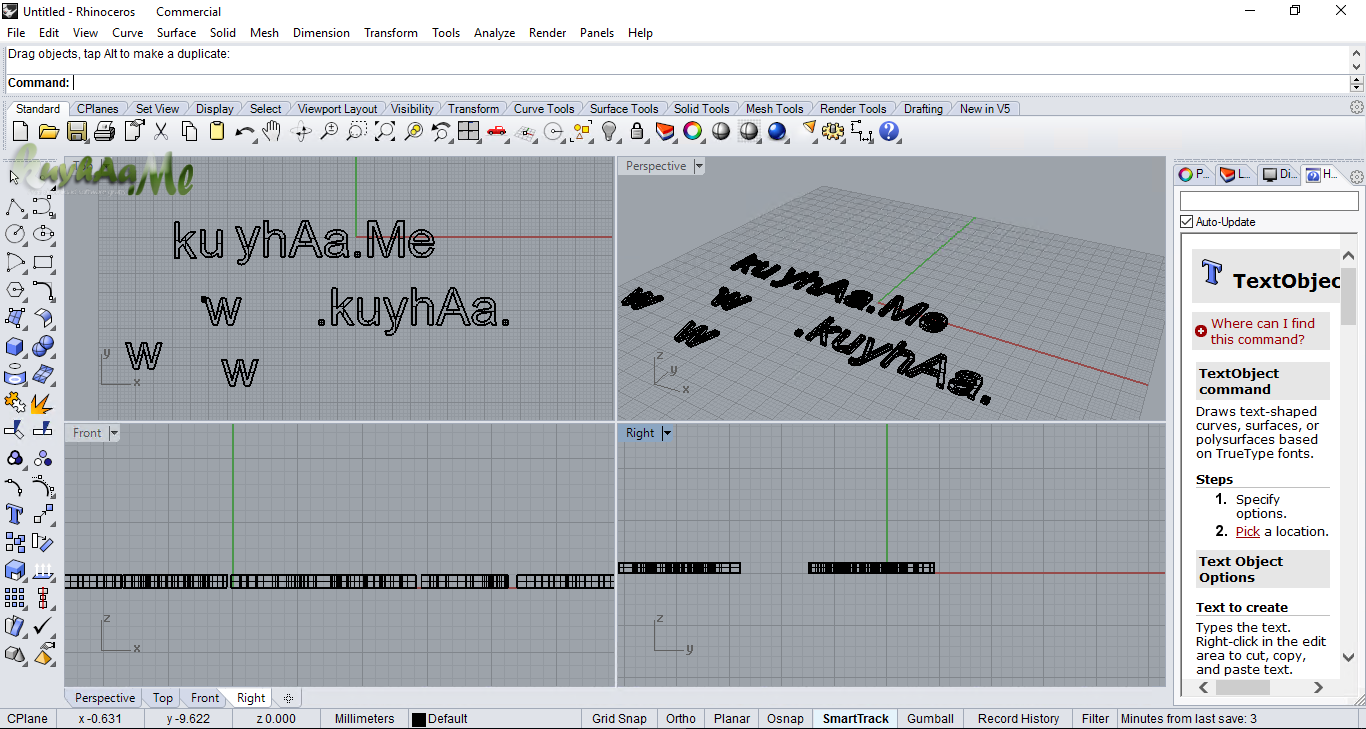Click the Cut scissors icon

[x=161, y=131]
